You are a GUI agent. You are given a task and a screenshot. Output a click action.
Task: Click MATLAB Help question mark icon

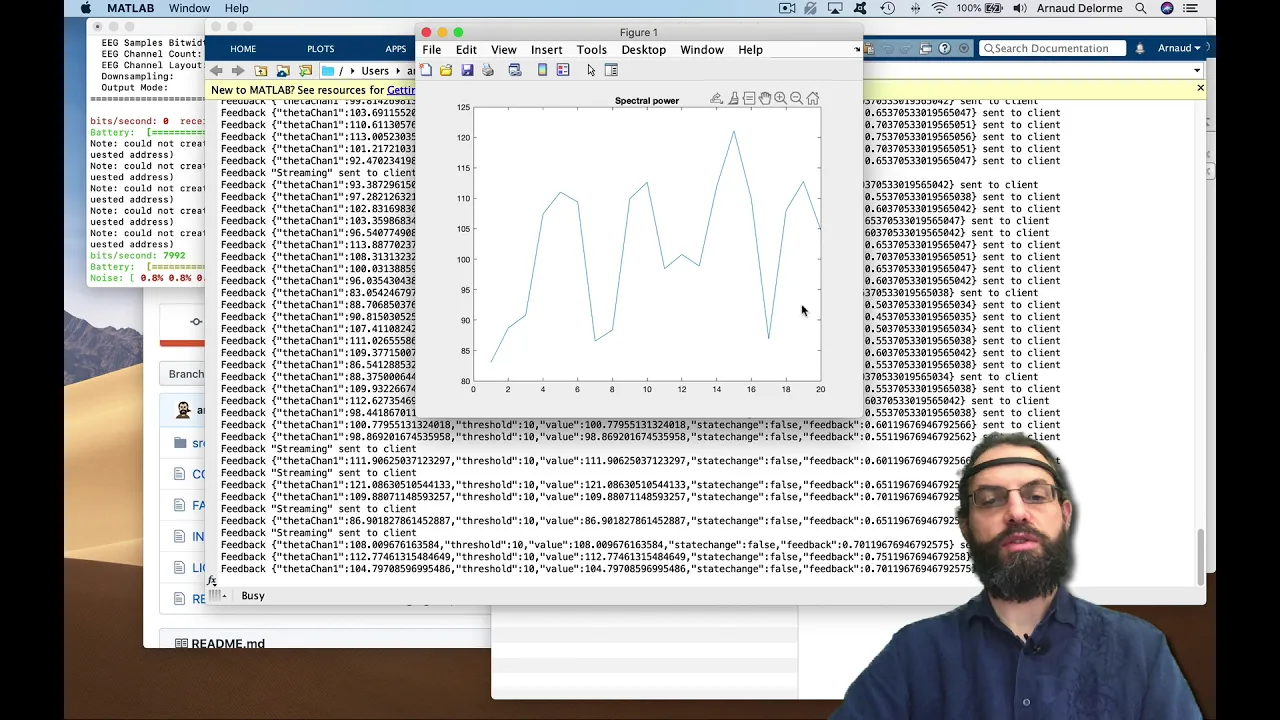[x=944, y=48]
